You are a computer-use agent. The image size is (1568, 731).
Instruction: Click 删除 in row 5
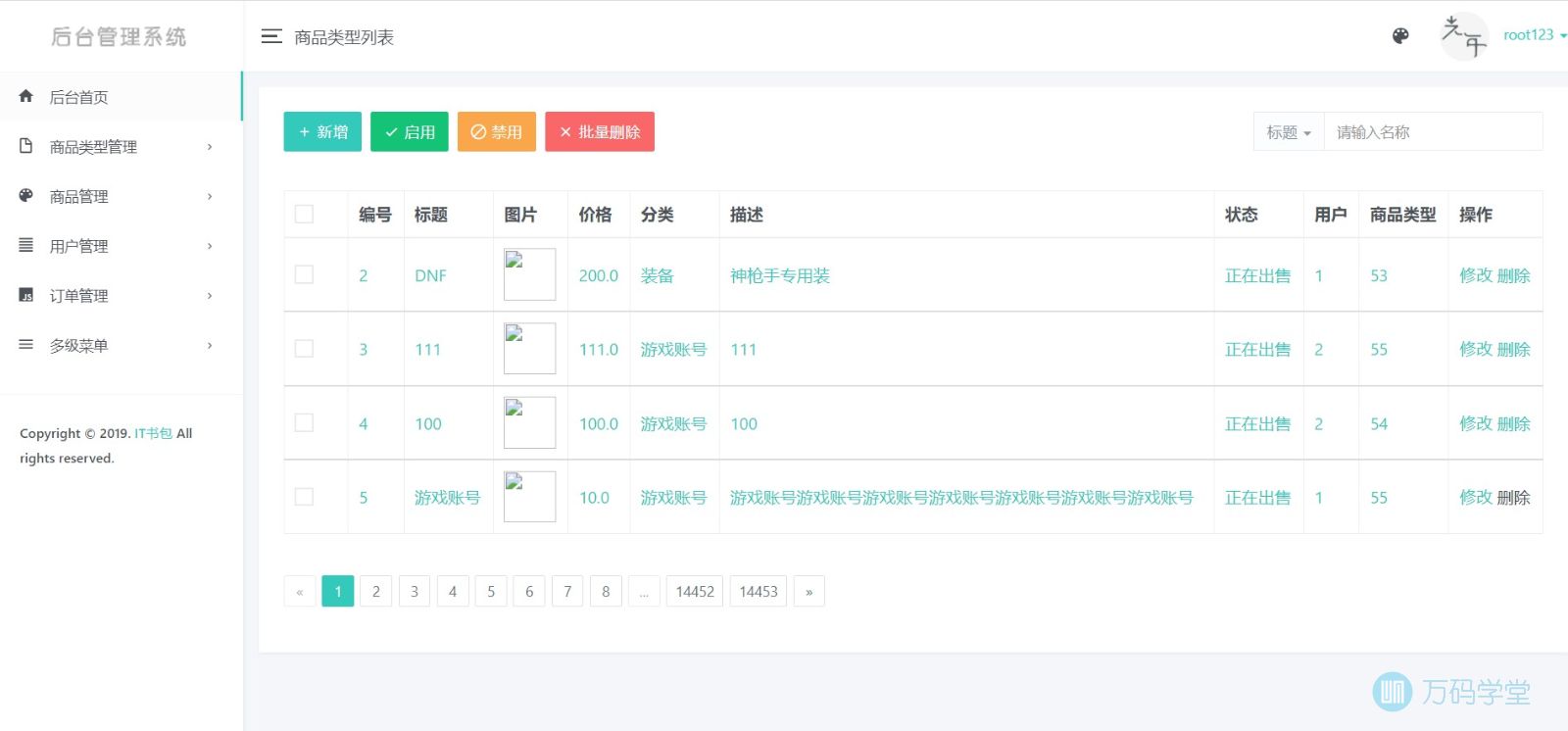tap(1513, 497)
